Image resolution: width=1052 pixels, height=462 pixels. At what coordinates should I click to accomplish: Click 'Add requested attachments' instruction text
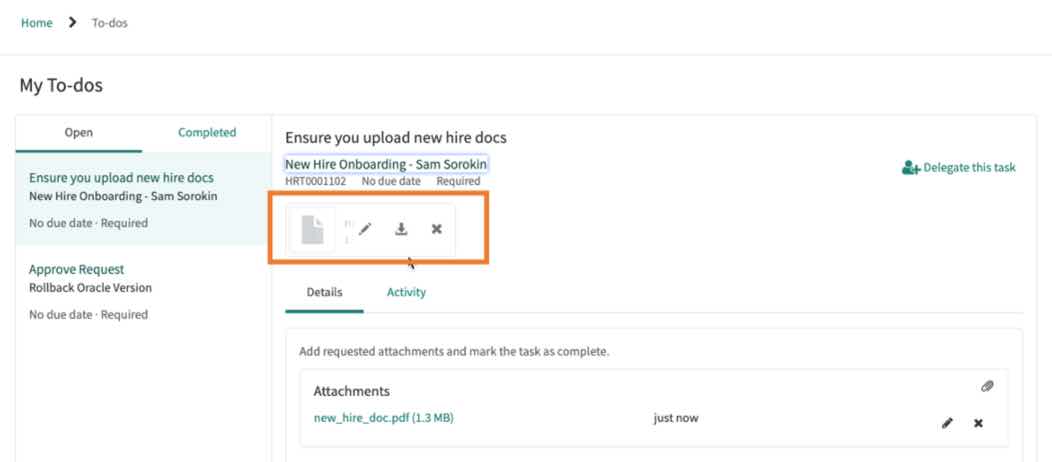tap(454, 351)
